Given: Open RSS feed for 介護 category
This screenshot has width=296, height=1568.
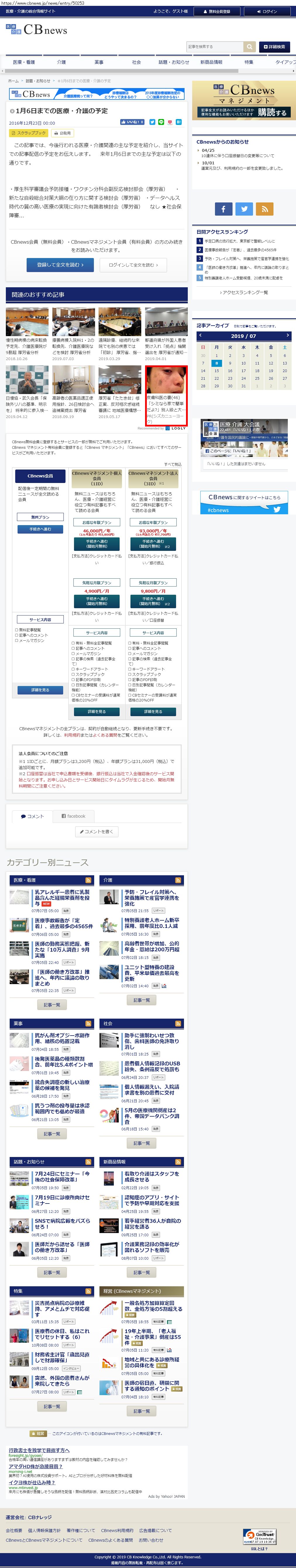Looking at the screenshot, I should point(178,880).
